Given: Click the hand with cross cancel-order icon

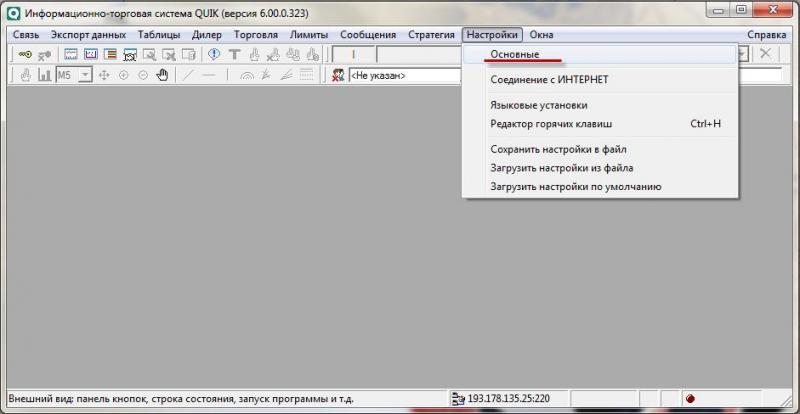Looking at the screenshot, I should pyautogui.click(x=273, y=54).
